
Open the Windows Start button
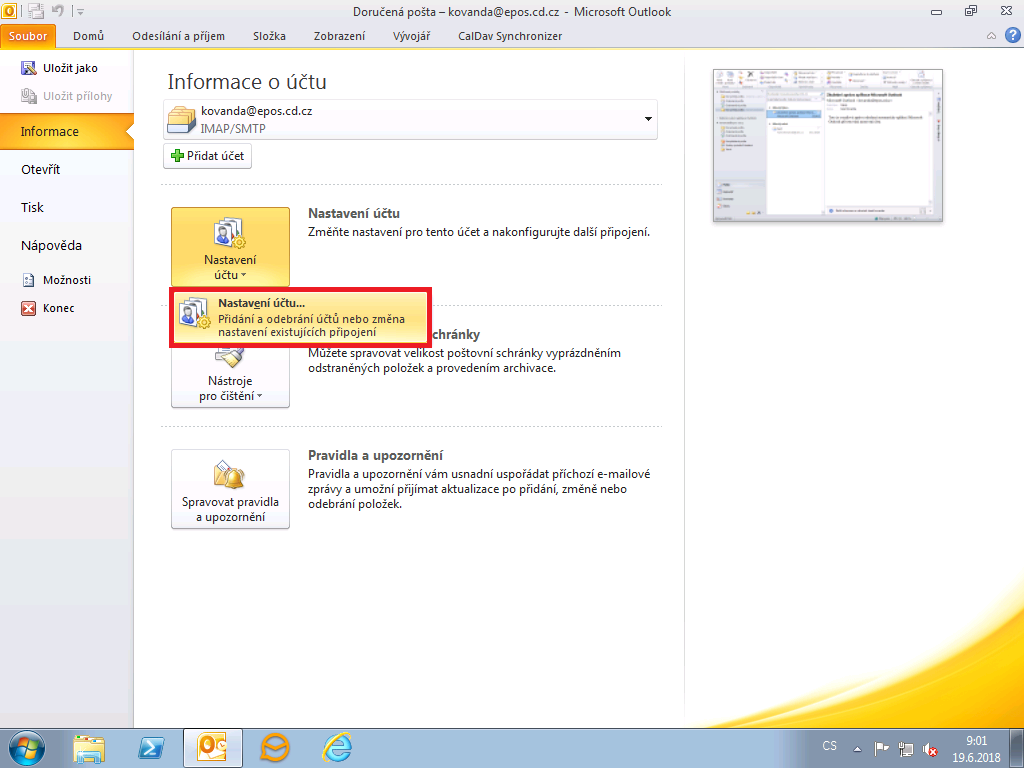(26, 748)
